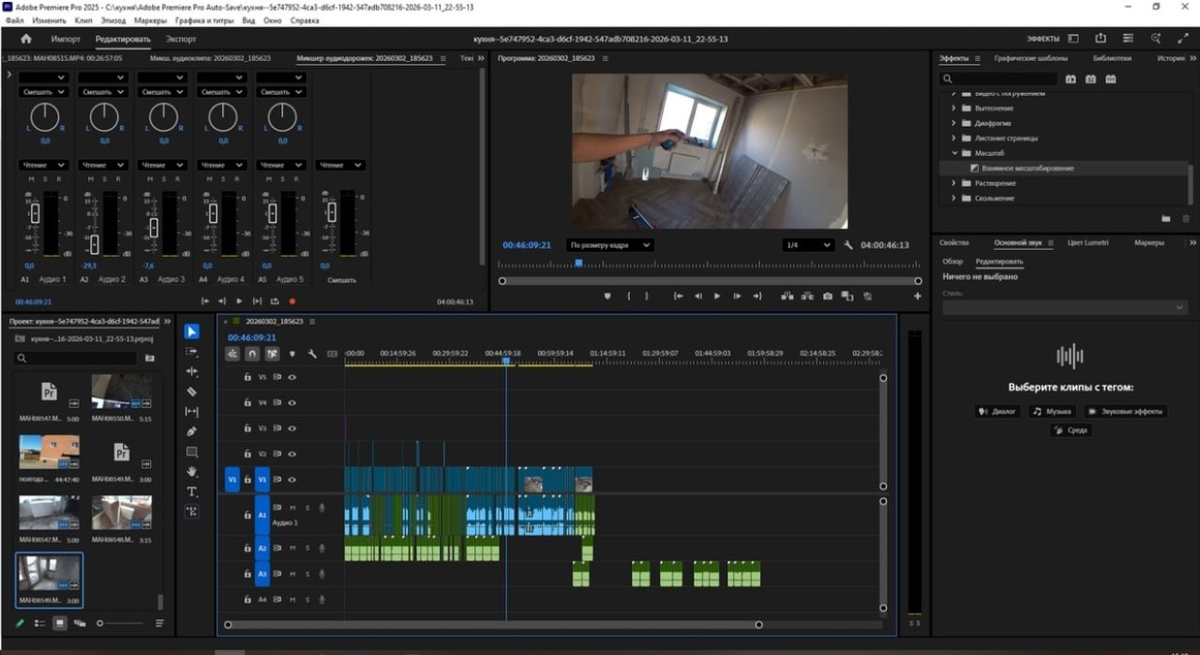Add marker in Program monitor
The width and height of the screenshot is (1200, 655).
point(607,296)
